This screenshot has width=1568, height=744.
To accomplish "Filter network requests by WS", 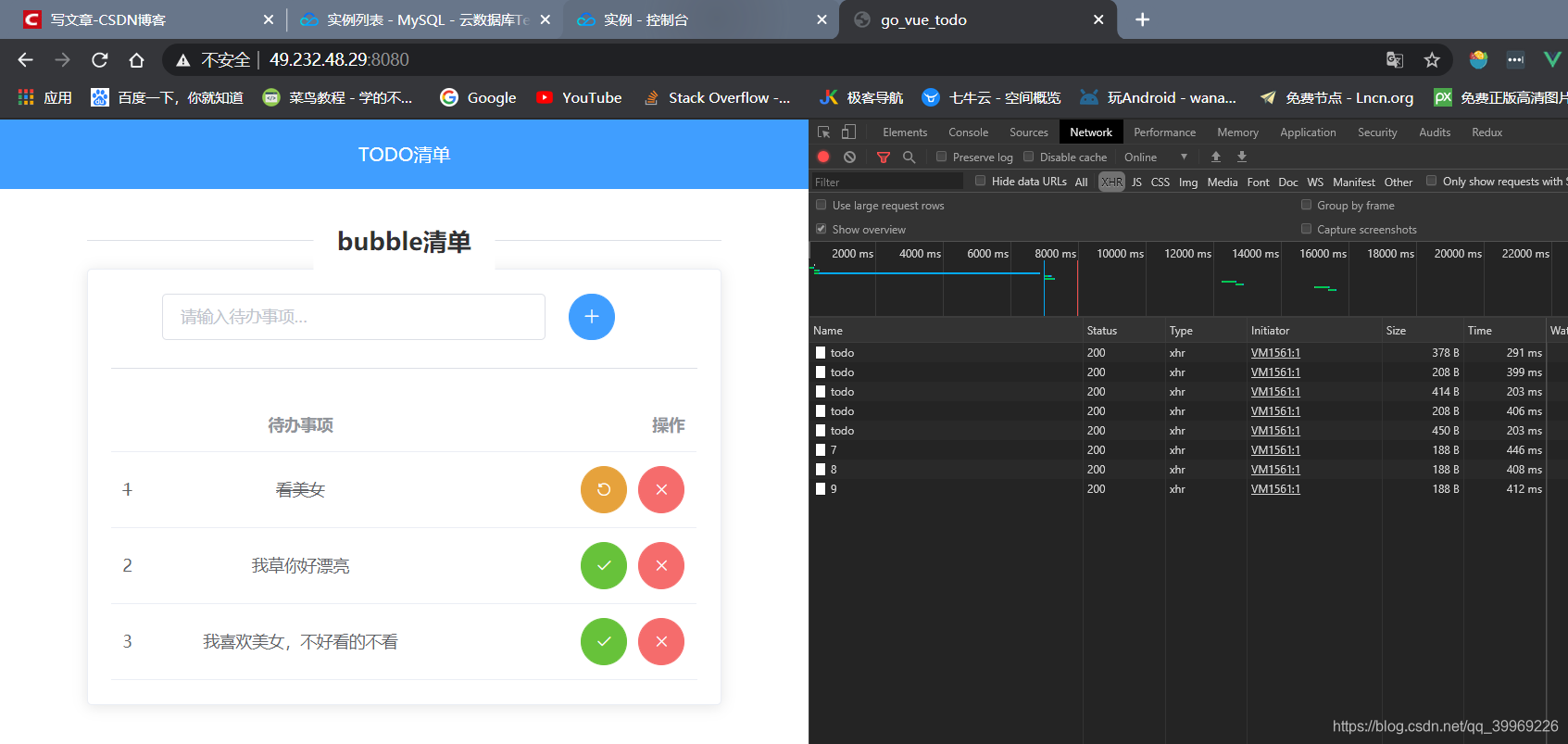I will [1315, 183].
